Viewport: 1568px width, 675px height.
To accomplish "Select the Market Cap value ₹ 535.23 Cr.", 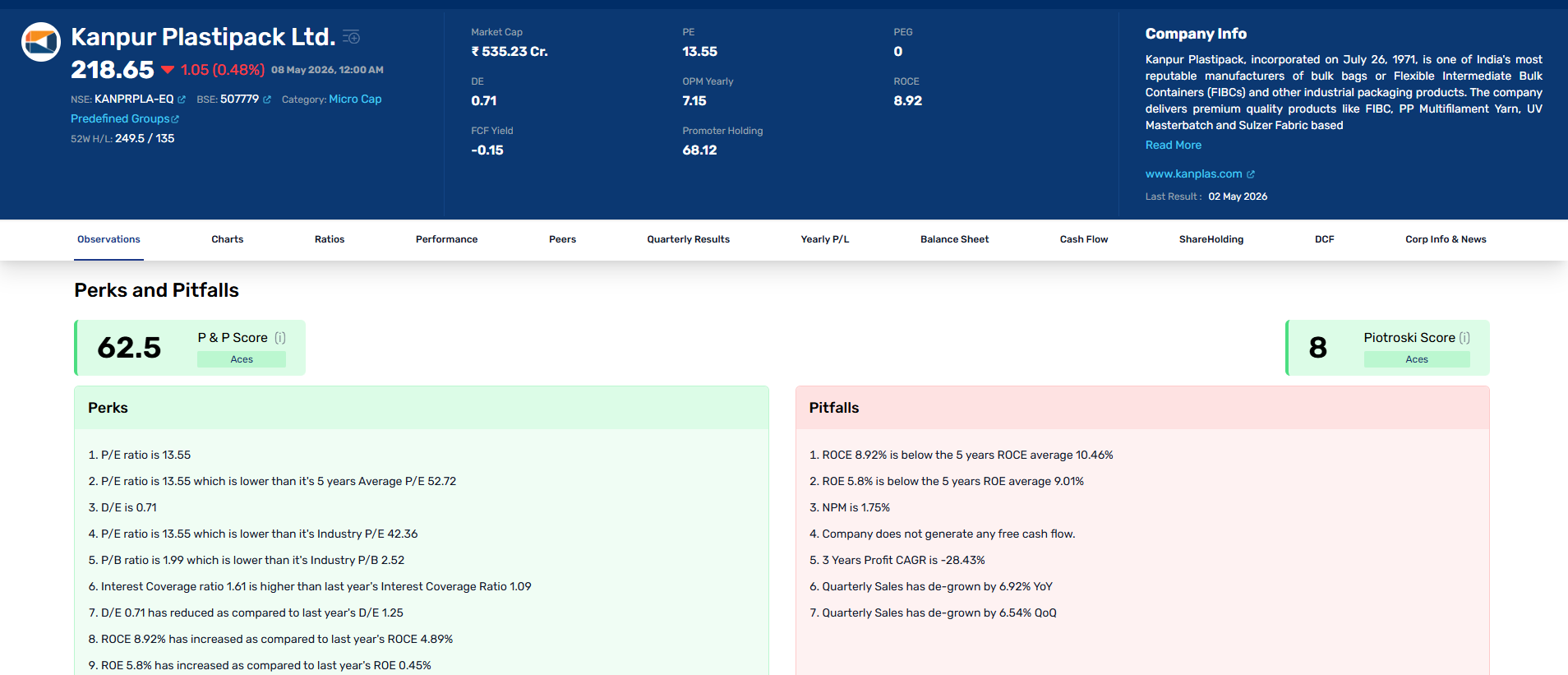I will (x=510, y=51).
